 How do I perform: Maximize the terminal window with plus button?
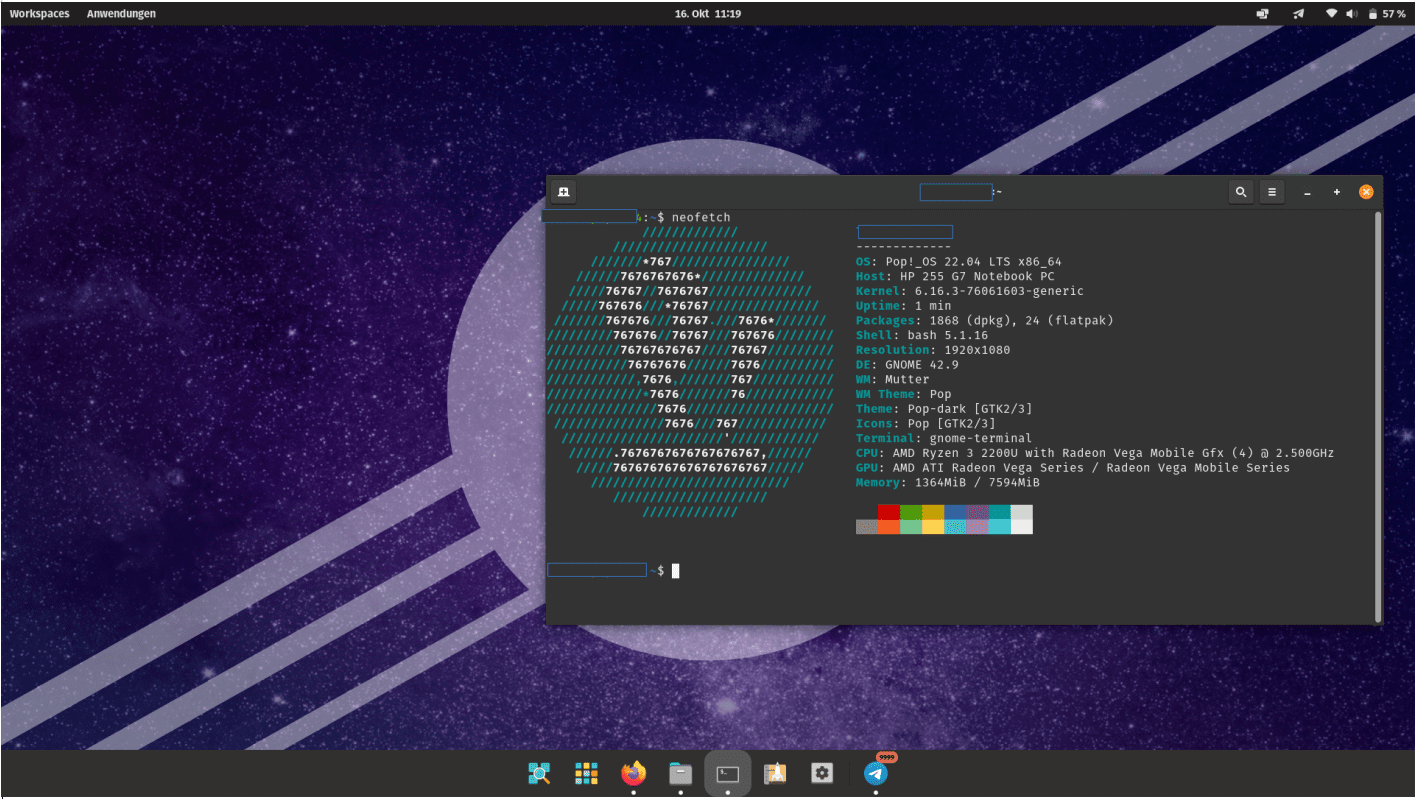(1336, 192)
